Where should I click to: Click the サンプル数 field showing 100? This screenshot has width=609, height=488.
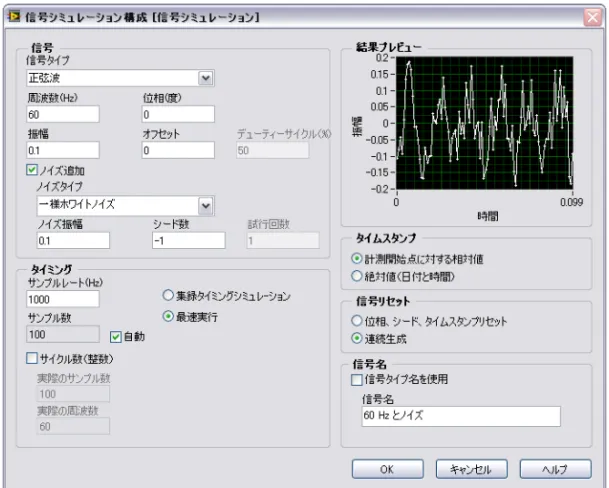[63, 334]
